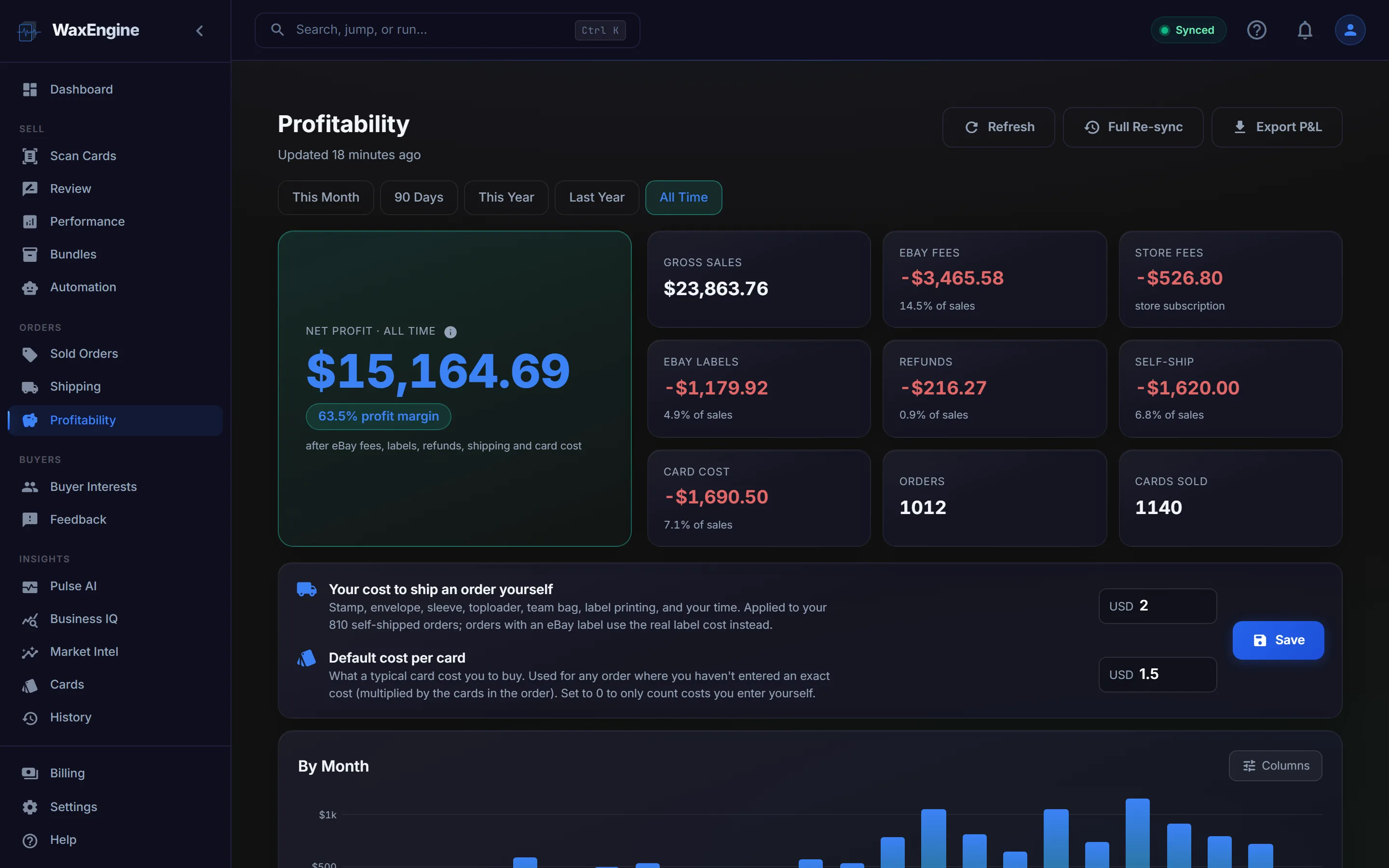
Task: Click the eBay Labels -$1,179.92 value
Action: point(716,388)
